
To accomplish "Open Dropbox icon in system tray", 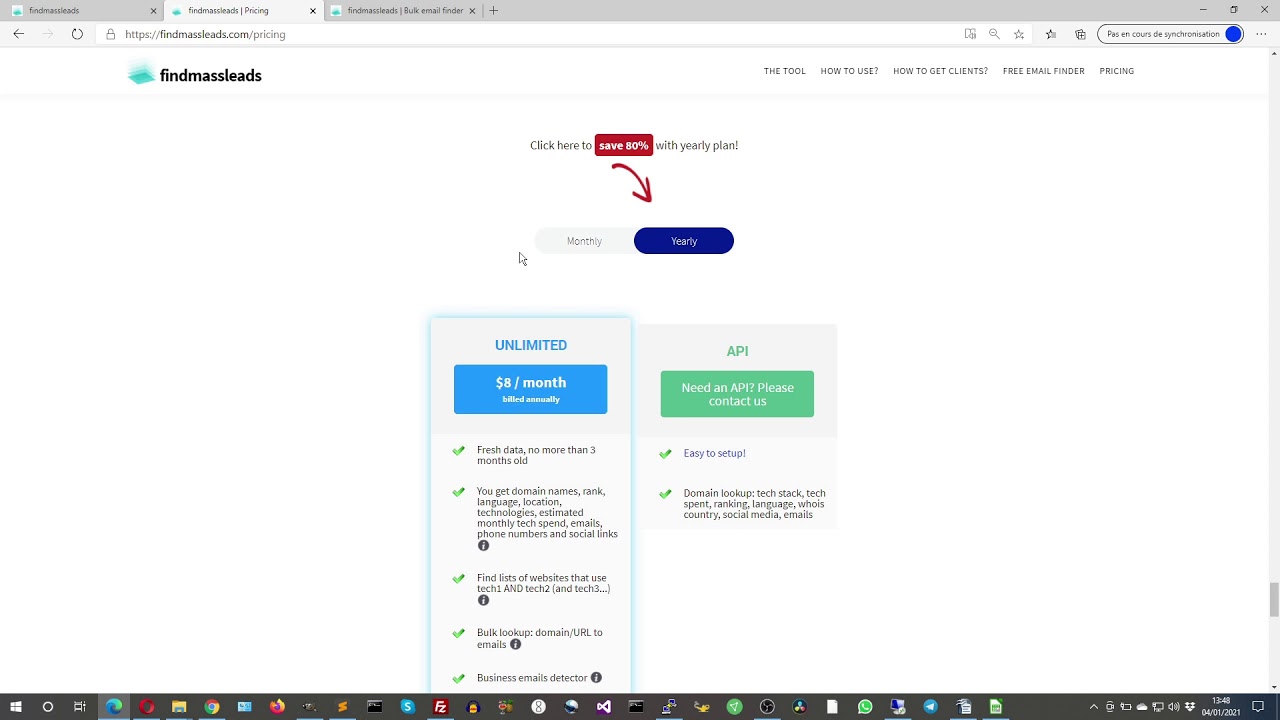I will click(1190, 707).
